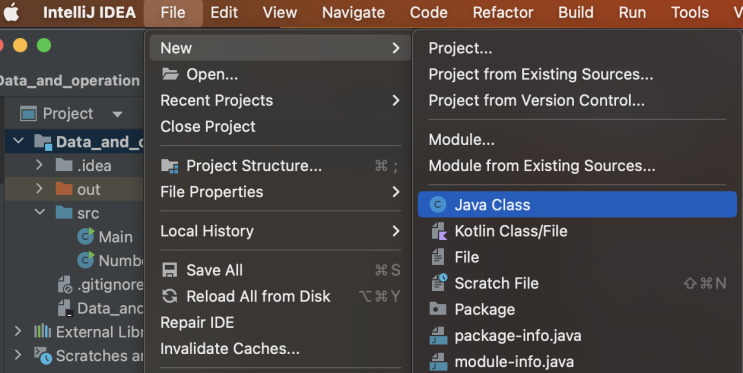The width and height of the screenshot is (743, 373).
Task: Click the package-info.java icon
Action: coord(438,336)
